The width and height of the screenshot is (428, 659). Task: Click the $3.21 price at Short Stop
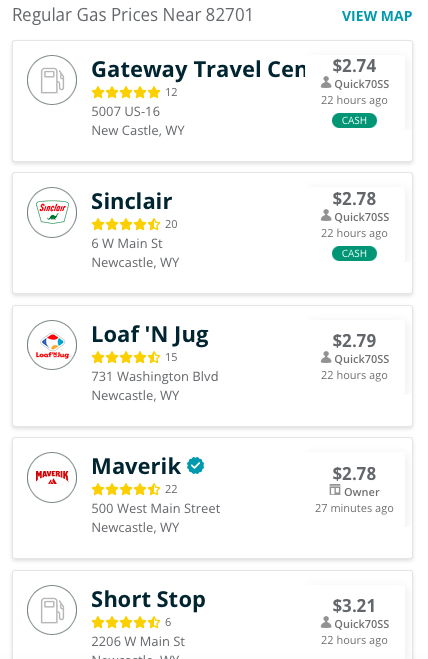click(x=354, y=606)
